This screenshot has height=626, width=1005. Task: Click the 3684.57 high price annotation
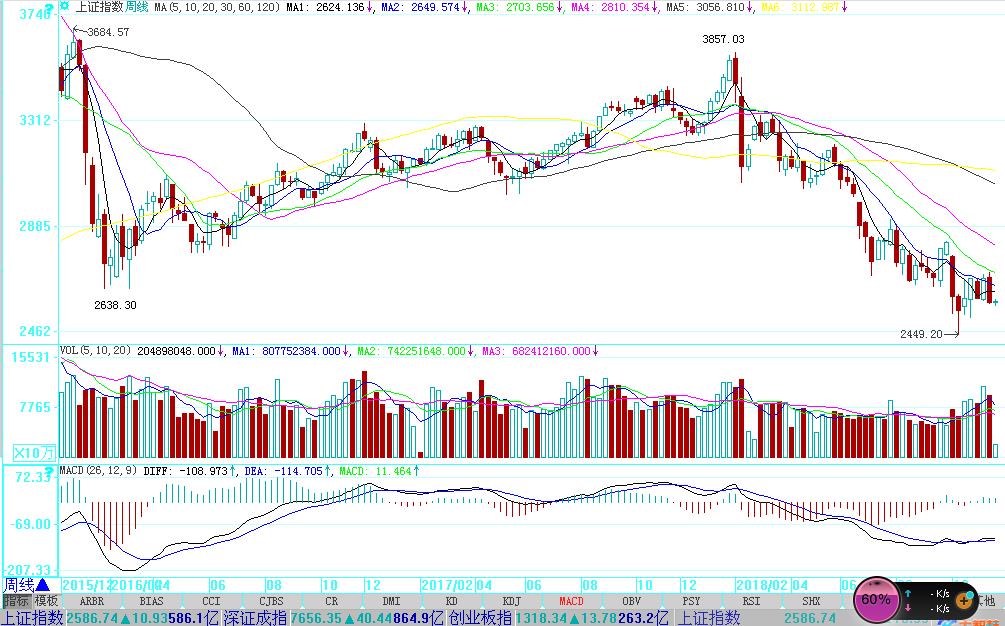108,32
